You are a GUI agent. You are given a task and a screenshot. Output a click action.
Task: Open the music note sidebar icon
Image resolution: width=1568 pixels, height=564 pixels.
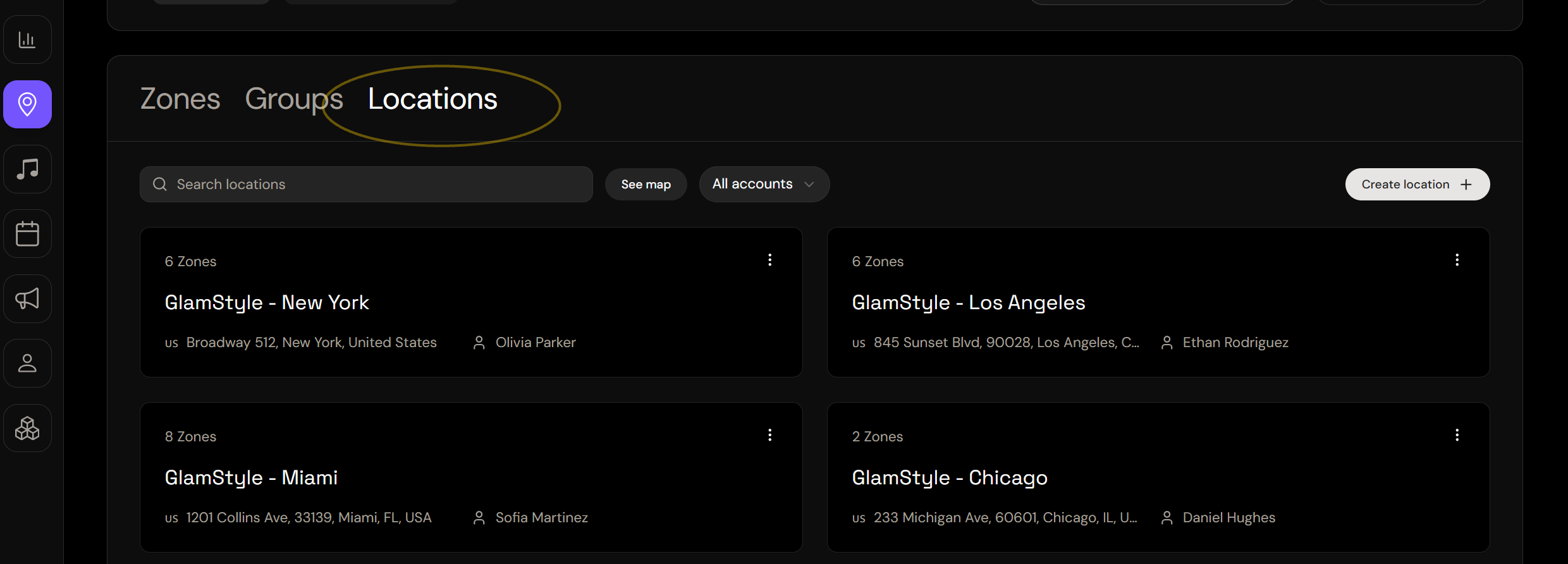pyautogui.click(x=27, y=169)
